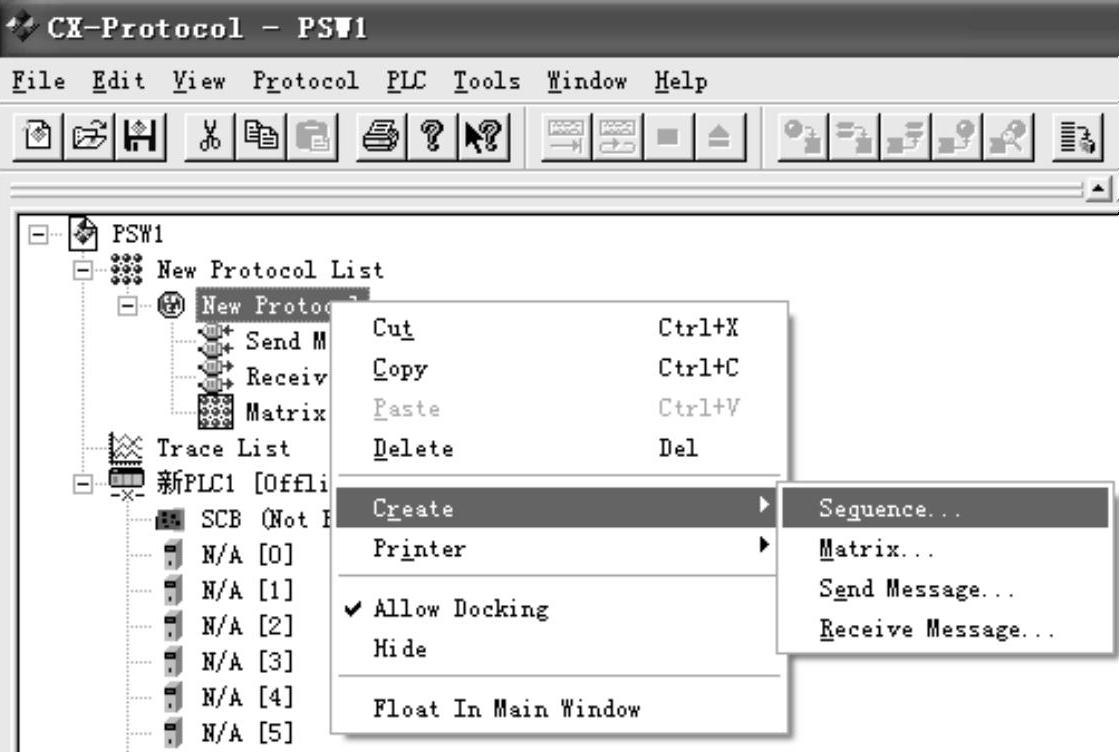Choose Delete from the context menu
1119x752 pixels.
pyautogui.click(x=559, y=448)
